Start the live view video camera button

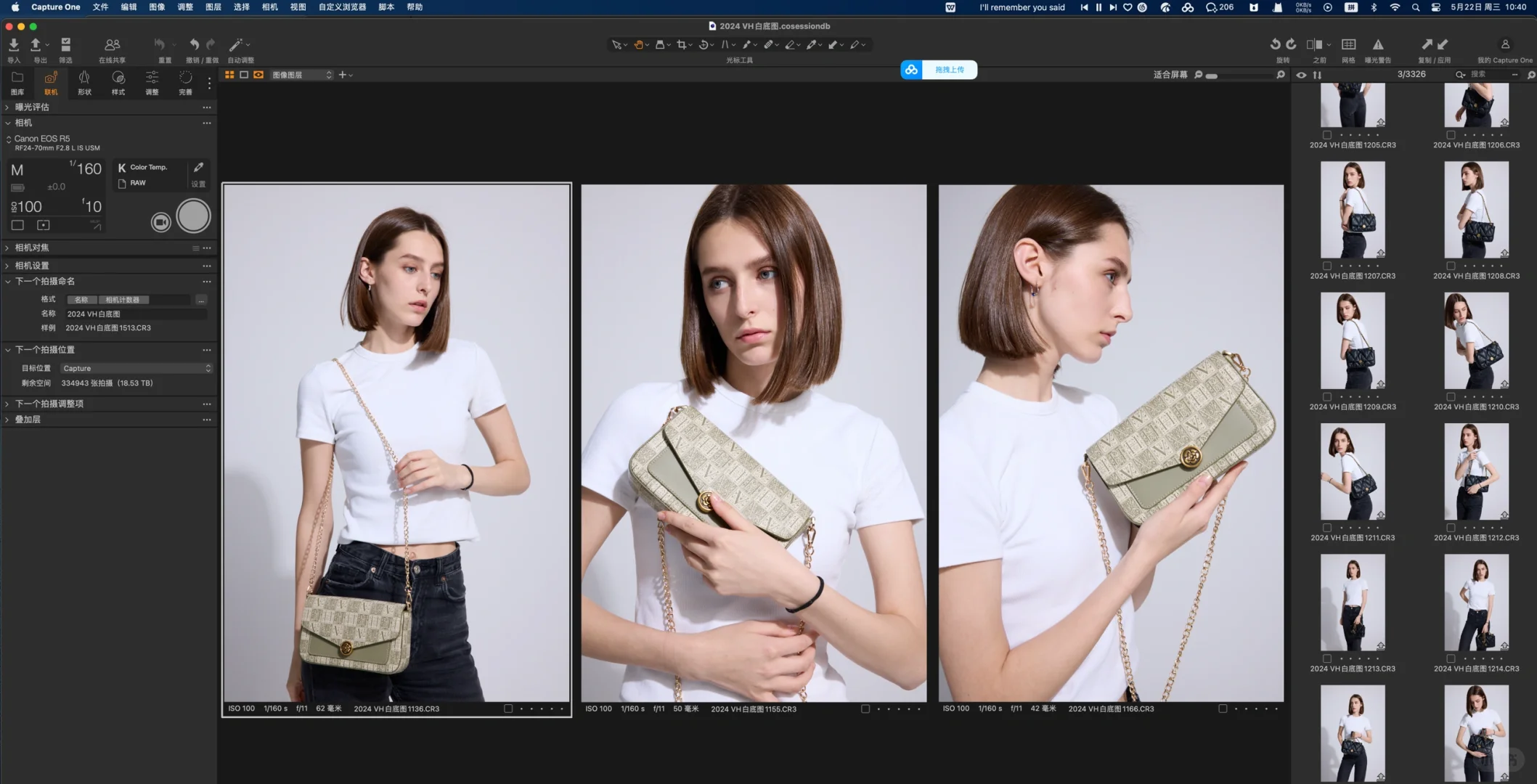160,221
